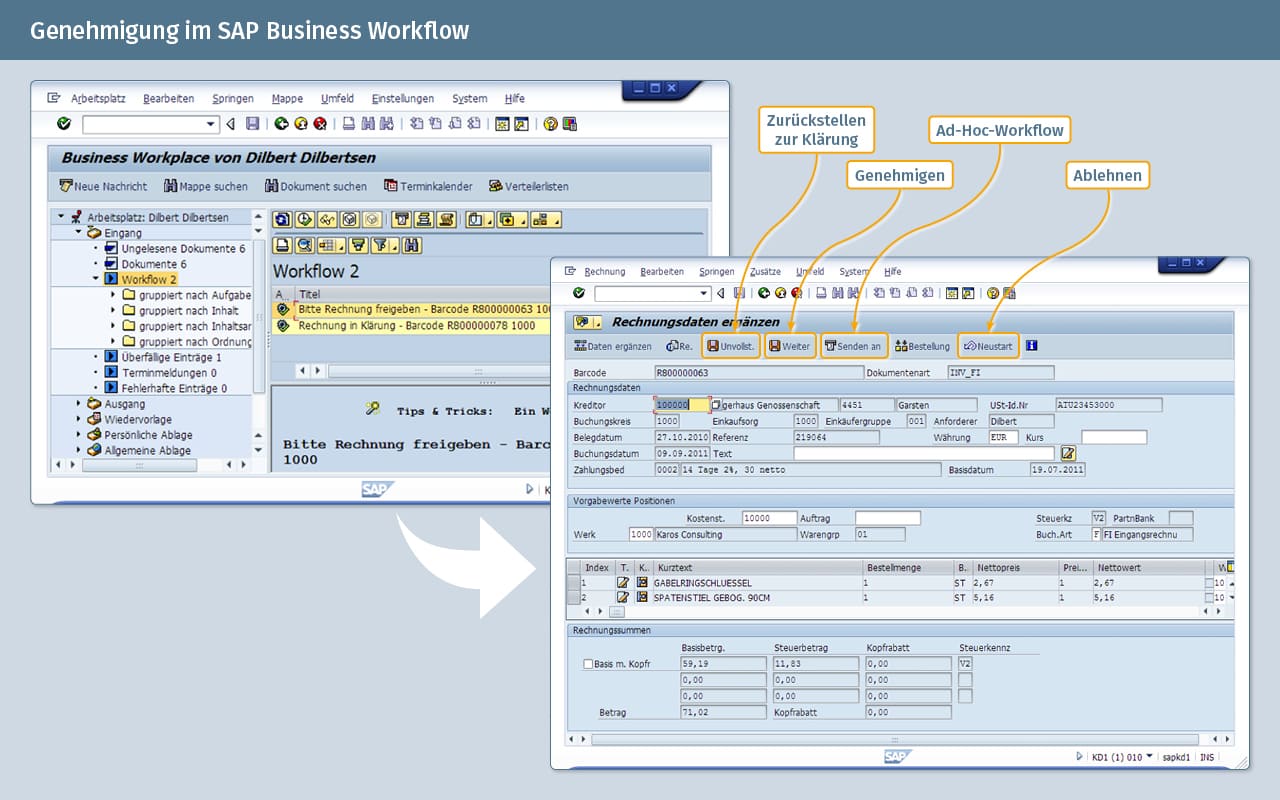
Task: Tick the checkbox at the end of the GABELRINGSCHLUESSEL row
Action: [x=1209, y=582]
